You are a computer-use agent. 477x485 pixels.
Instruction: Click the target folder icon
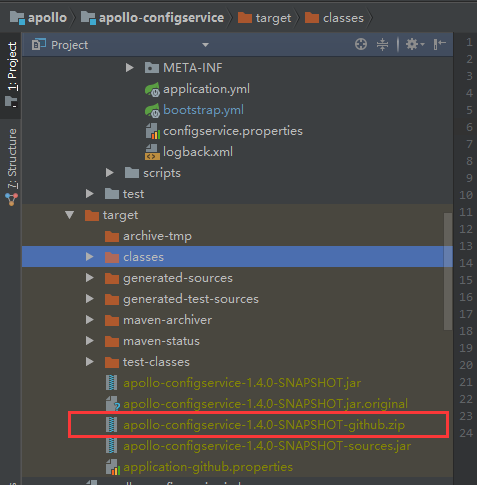[x=92, y=215]
